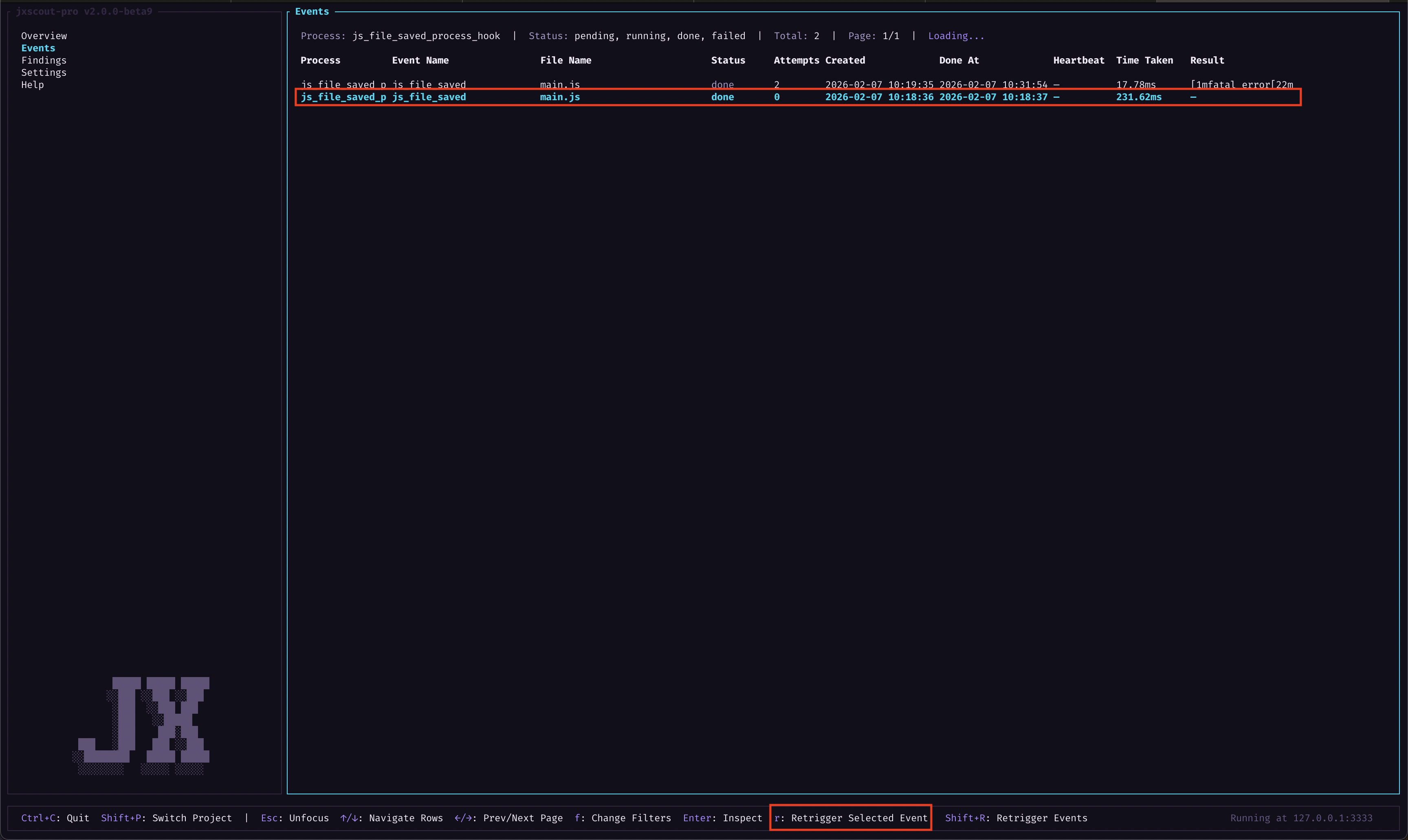Select the event row taking 231.62ms
1408x840 pixels.
[798, 97]
